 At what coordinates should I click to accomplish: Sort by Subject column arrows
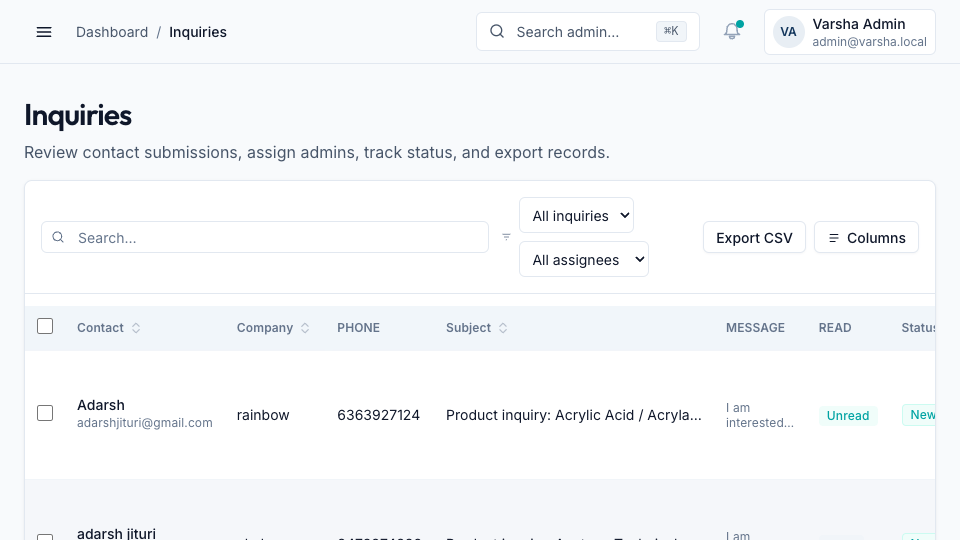pyautogui.click(x=503, y=328)
